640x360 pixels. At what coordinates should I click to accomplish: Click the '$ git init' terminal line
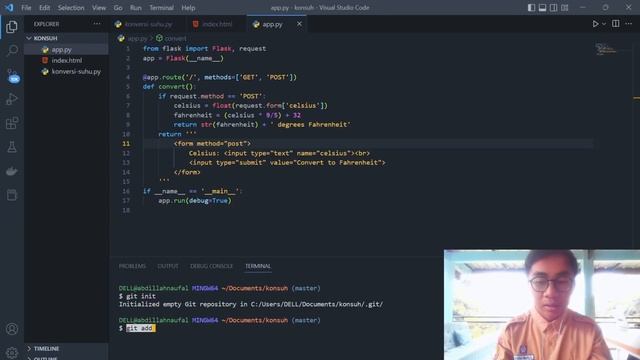coord(137,296)
